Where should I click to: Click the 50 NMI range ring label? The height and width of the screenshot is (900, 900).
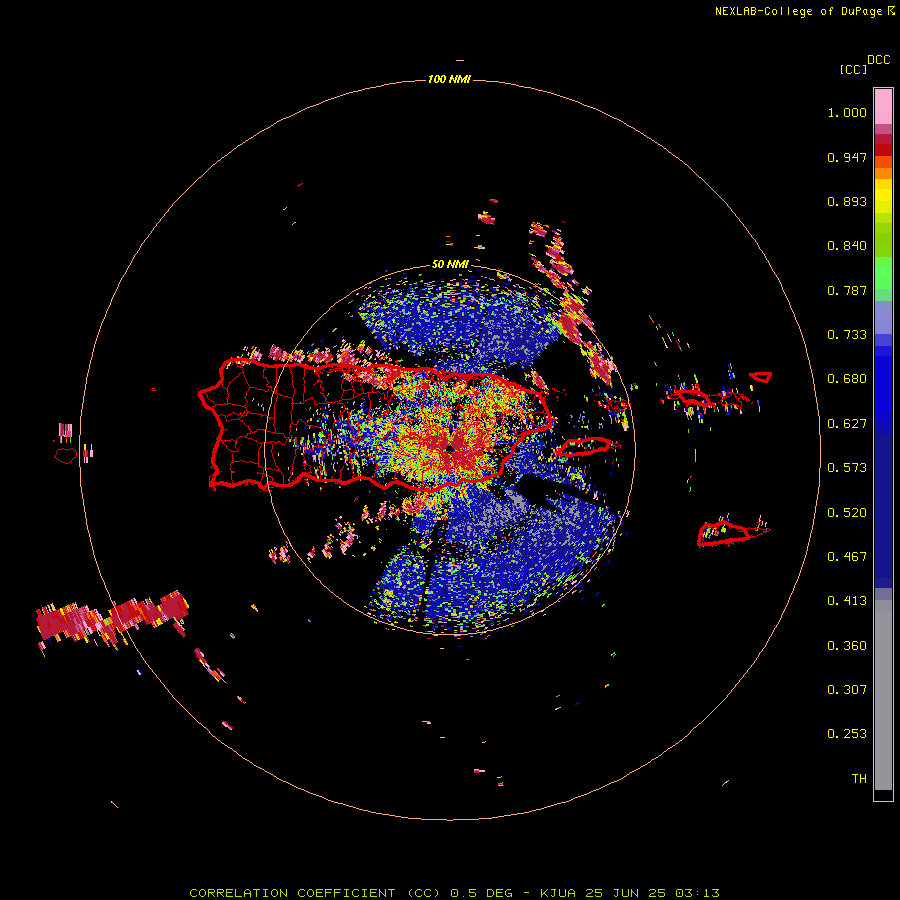(x=450, y=265)
